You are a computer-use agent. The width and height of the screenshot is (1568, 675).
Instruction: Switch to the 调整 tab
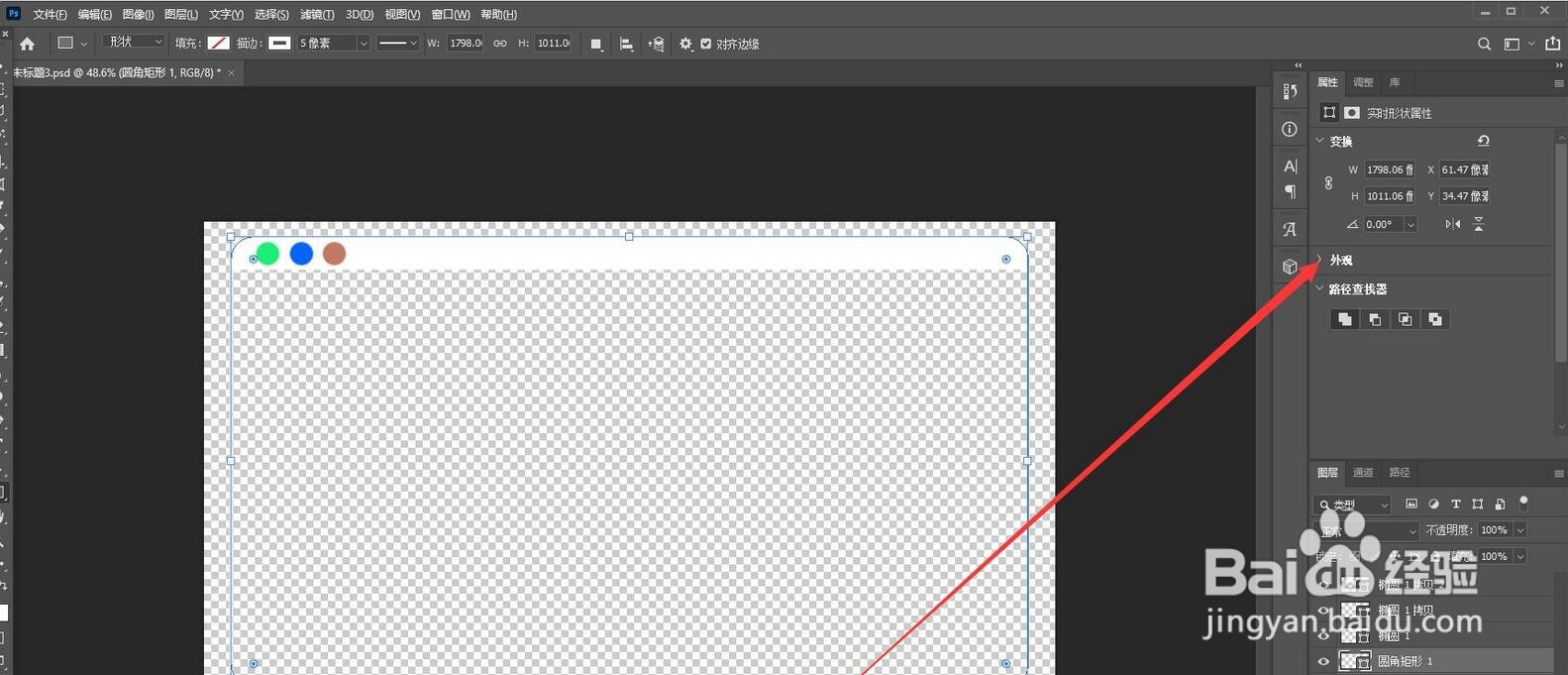click(x=1363, y=82)
